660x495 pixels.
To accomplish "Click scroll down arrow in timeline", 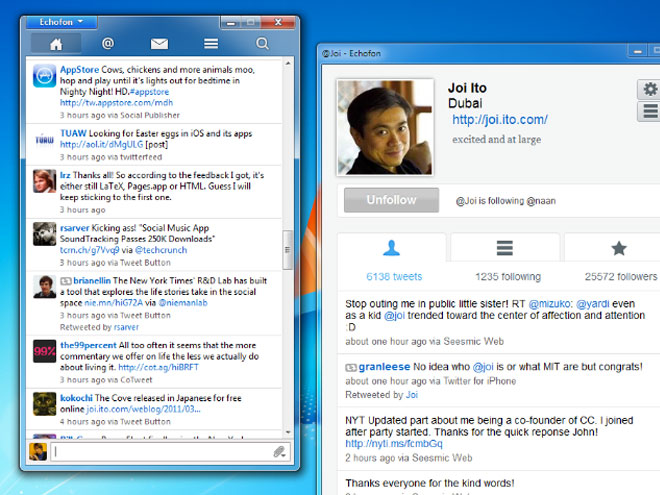I will click(288, 432).
